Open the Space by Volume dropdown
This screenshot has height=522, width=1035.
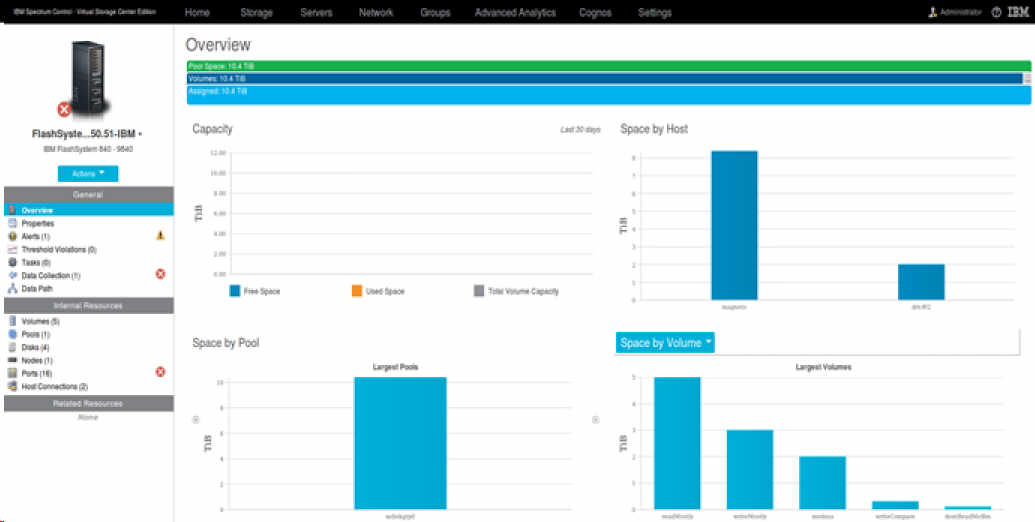(x=665, y=343)
